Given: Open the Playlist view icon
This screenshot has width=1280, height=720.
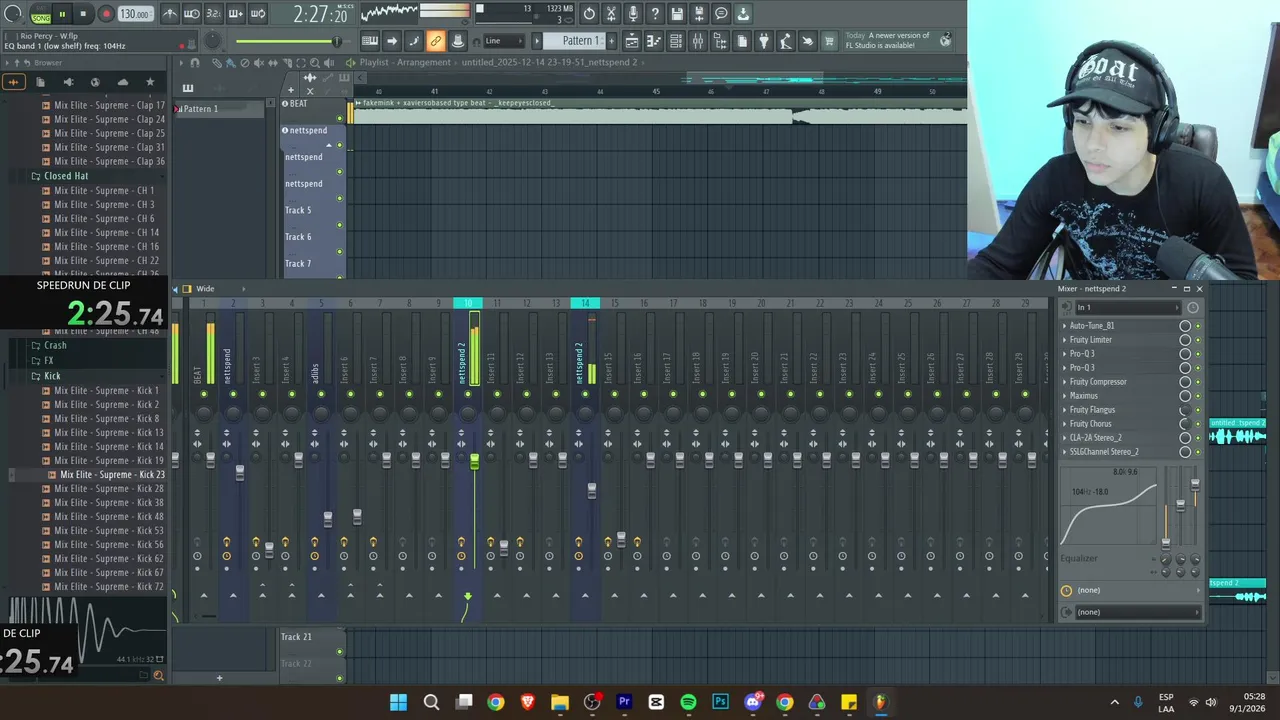Looking at the screenshot, I should pyautogui.click(x=632, y=41).
